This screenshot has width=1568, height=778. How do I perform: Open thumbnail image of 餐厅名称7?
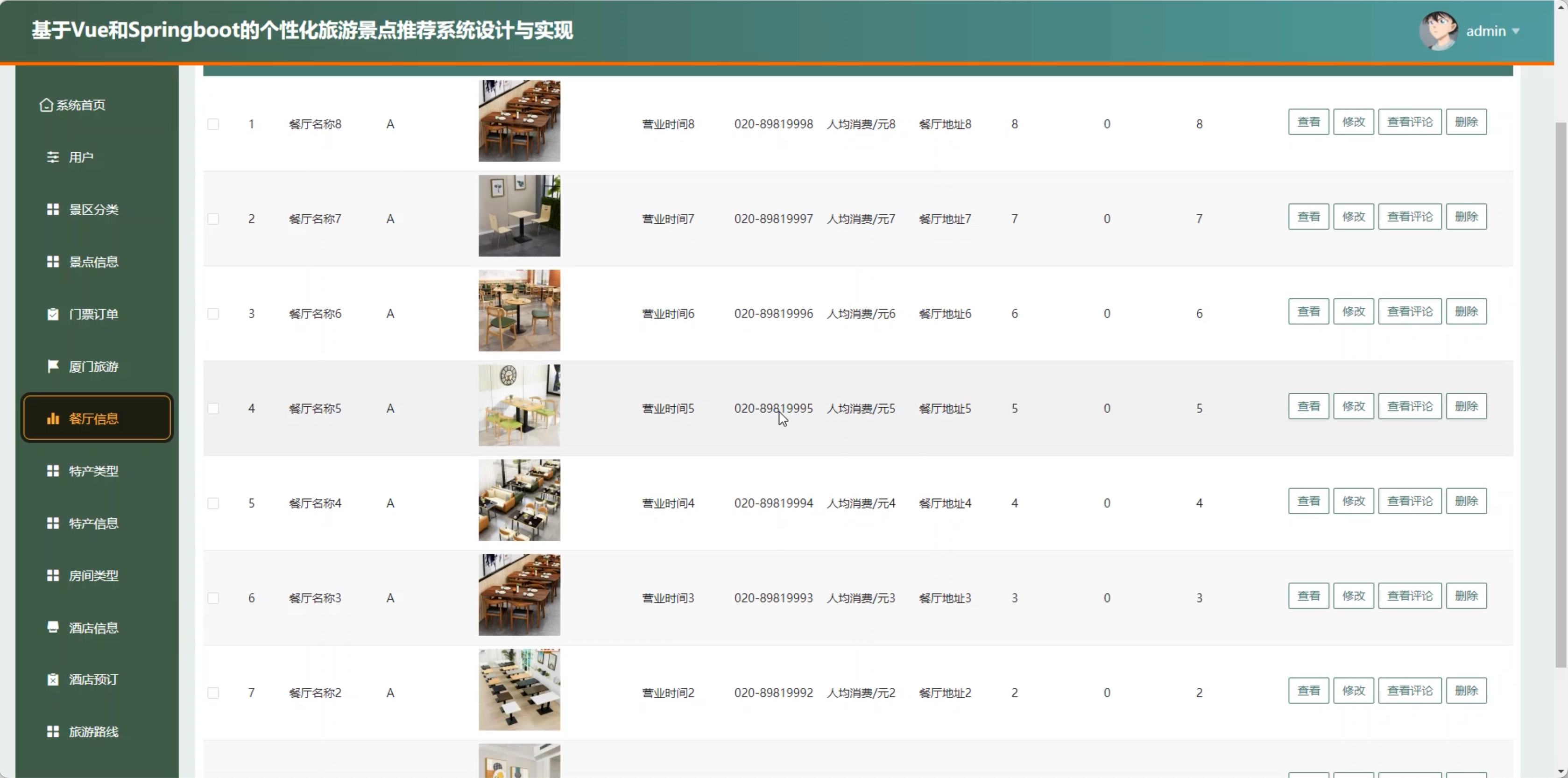(x=519, y=215)
